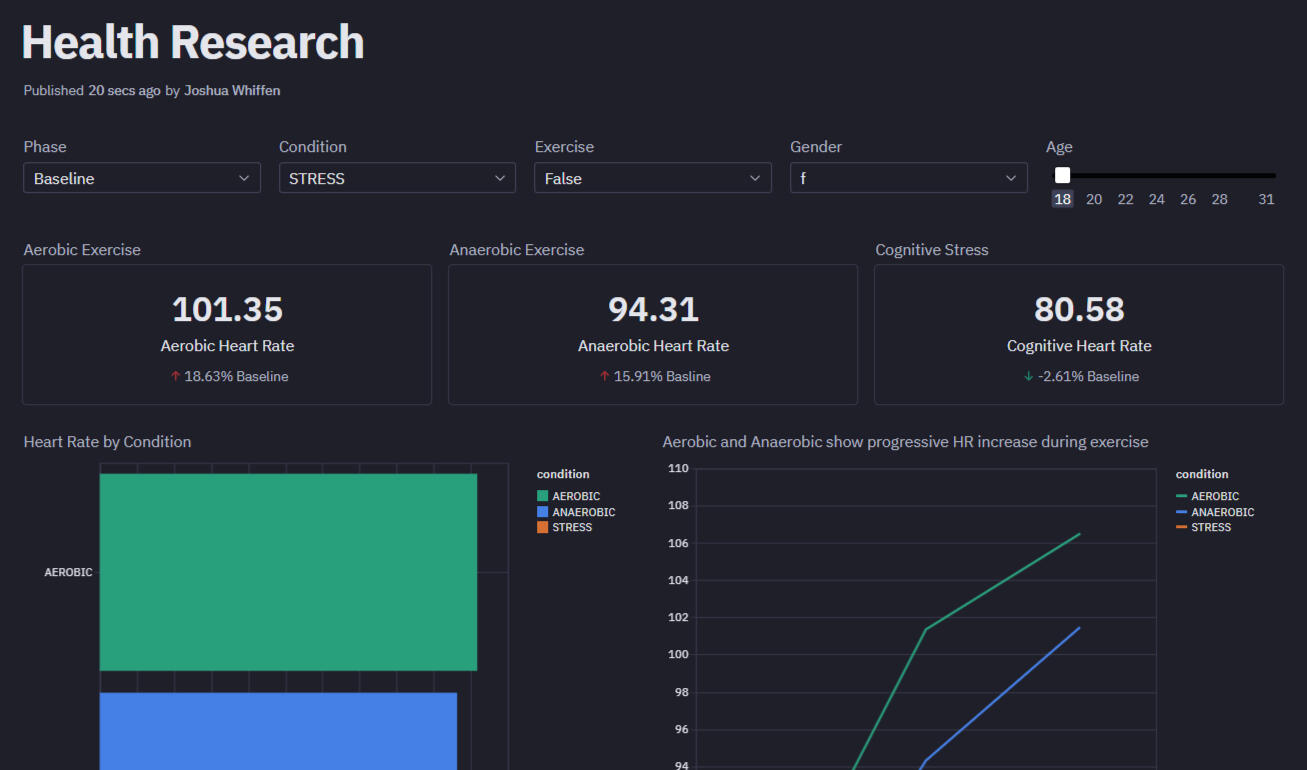Select age 31 on the Age slider
This screenshot has width=1307, height=770.
(x=1266, y=199)
